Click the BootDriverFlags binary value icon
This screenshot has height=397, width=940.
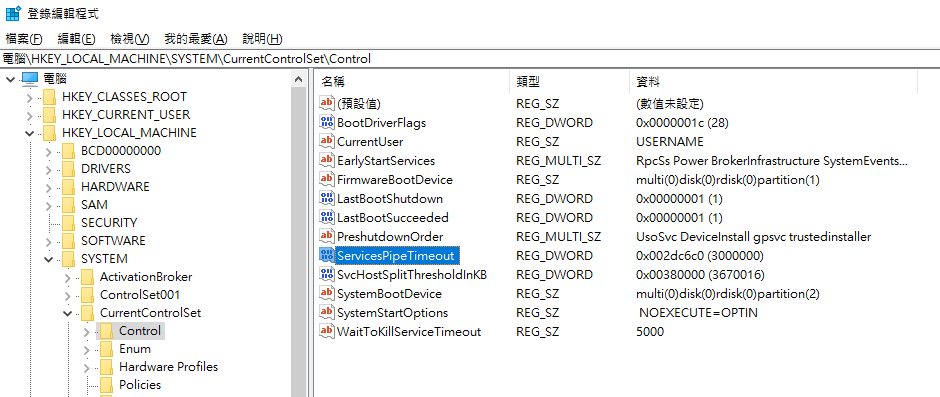tap(327, 122)
